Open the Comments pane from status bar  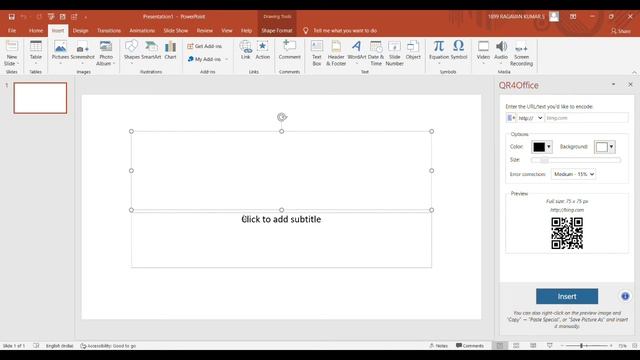[x=470, y=346]
